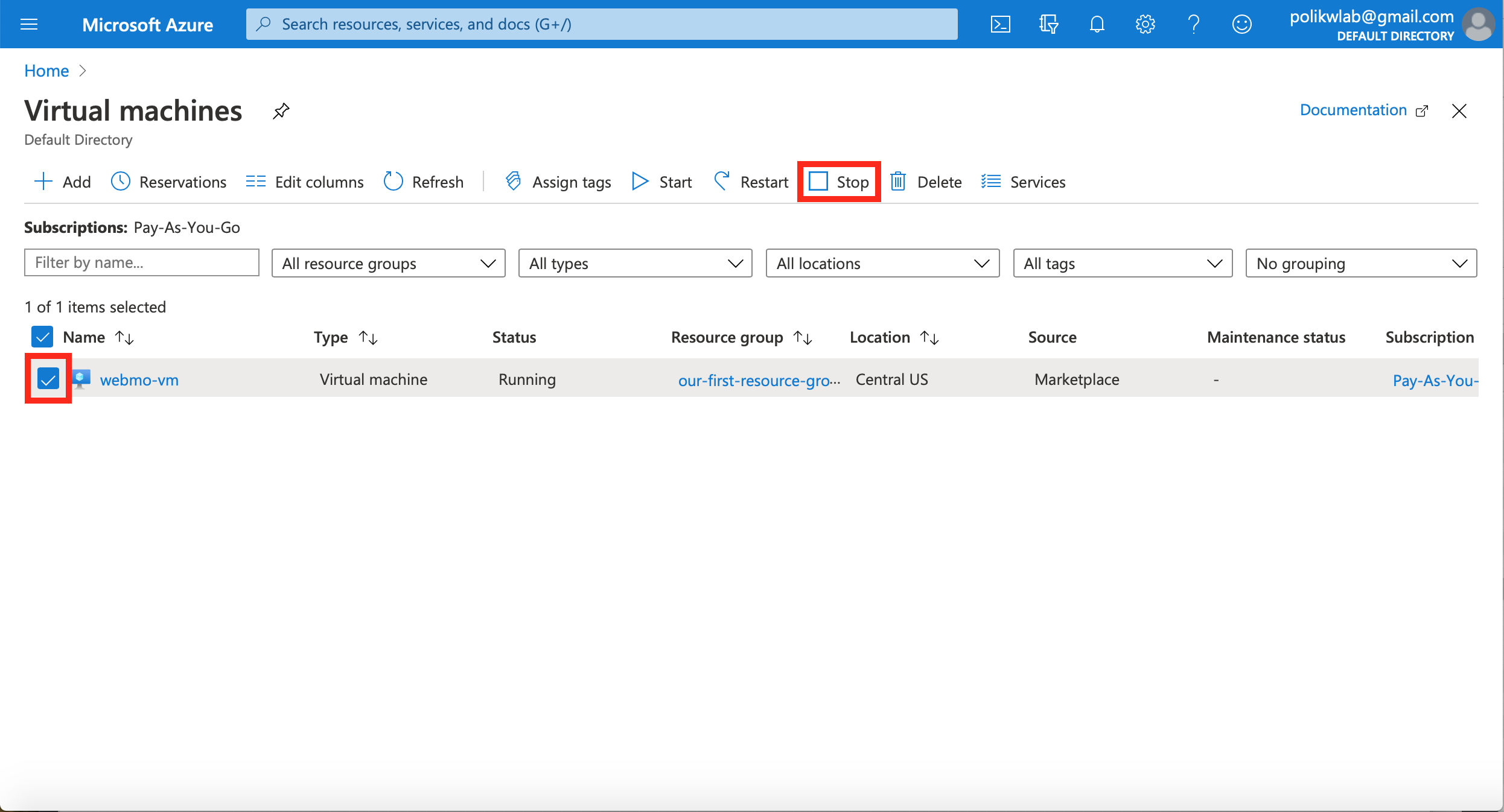The image size is (1504, 812).
Task: Click Restart in the command bar
Action: [751, 182]
